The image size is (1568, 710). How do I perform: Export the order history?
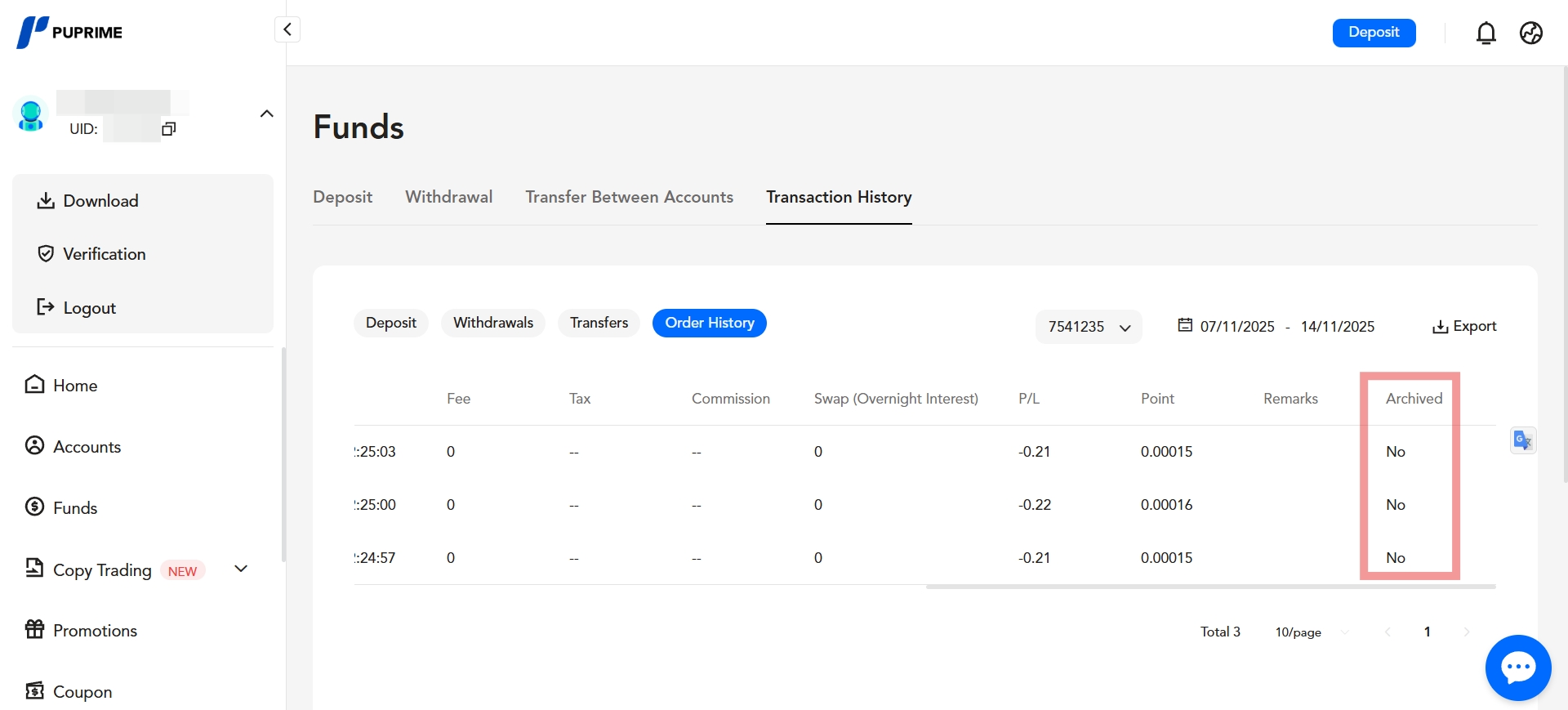tap(1464, 326)
